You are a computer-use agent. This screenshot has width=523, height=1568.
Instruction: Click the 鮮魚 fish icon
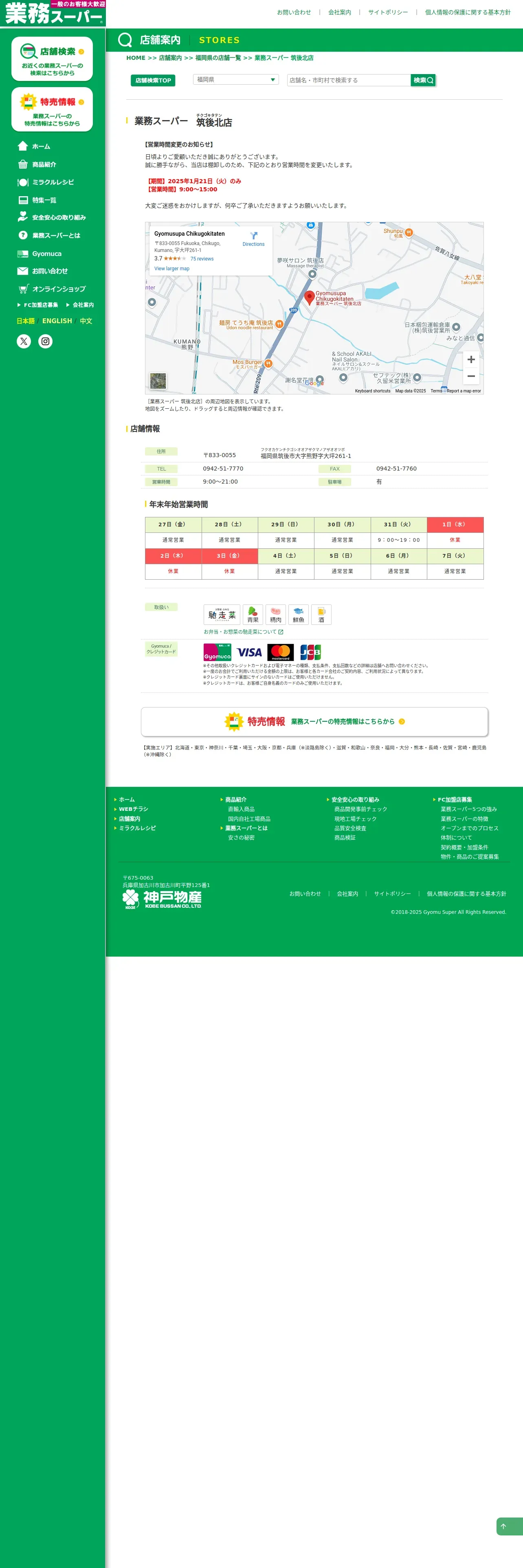[x=298, y=615]
